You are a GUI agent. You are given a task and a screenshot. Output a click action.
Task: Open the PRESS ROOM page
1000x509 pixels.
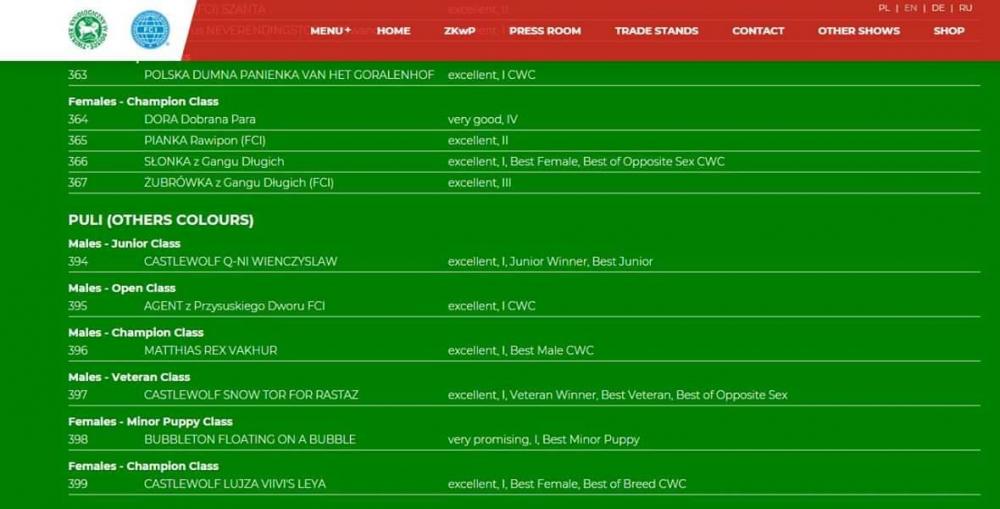[x=545, y=31]
